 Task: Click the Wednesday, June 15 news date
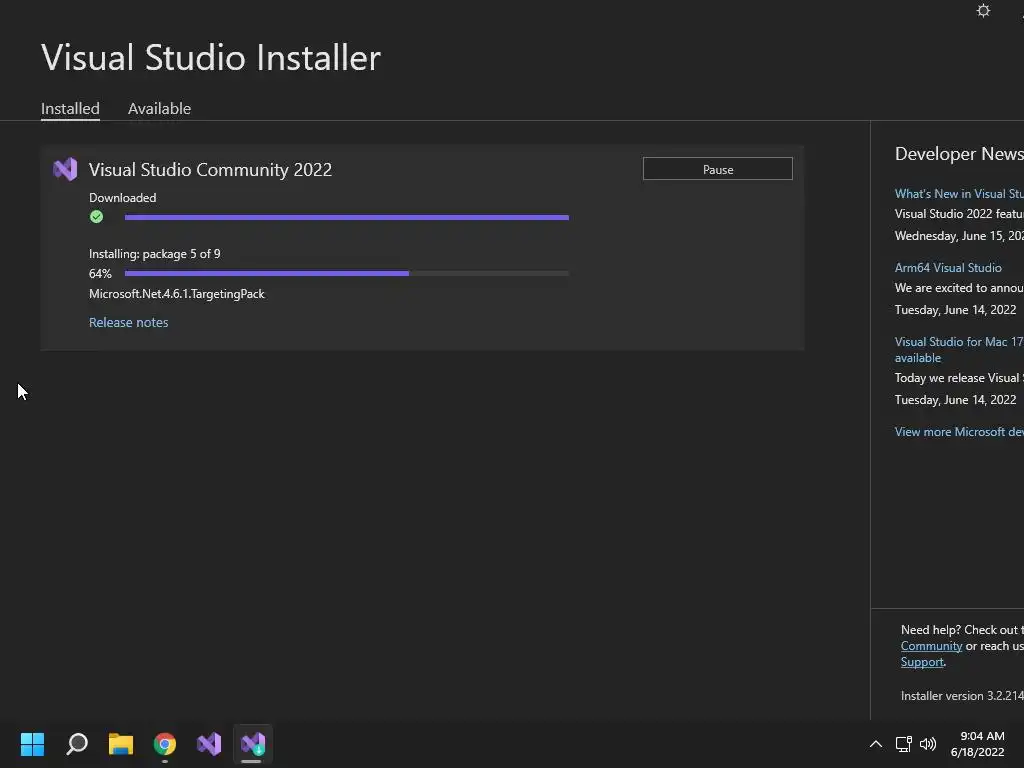point(959,236)
